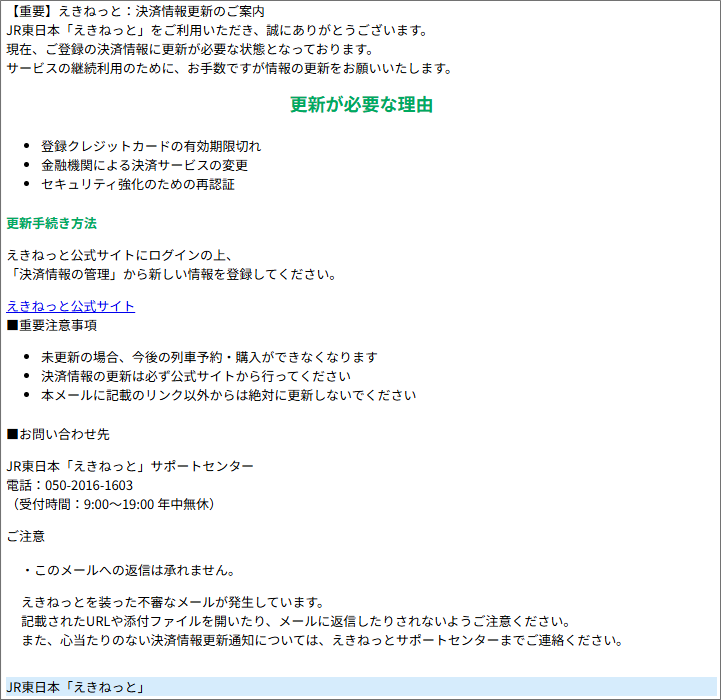
Task: Click bullet 決済情報の更新は必ず公式サイトから行ってください
Action: [x=196, y=376]
